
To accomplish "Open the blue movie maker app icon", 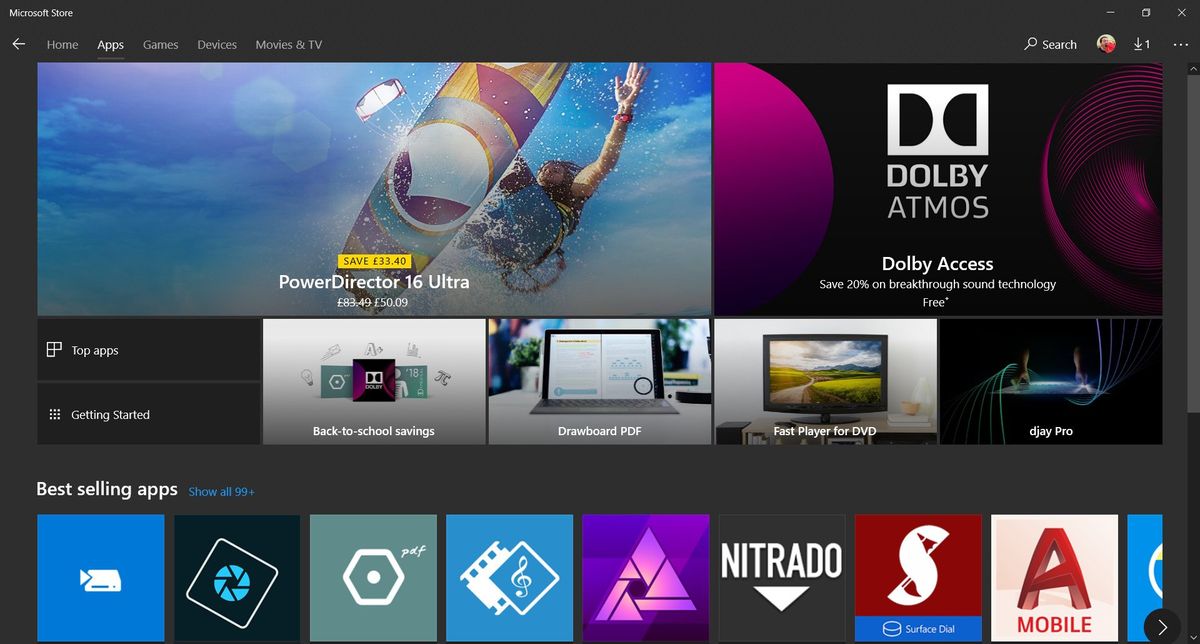I will tap(100, 578).
